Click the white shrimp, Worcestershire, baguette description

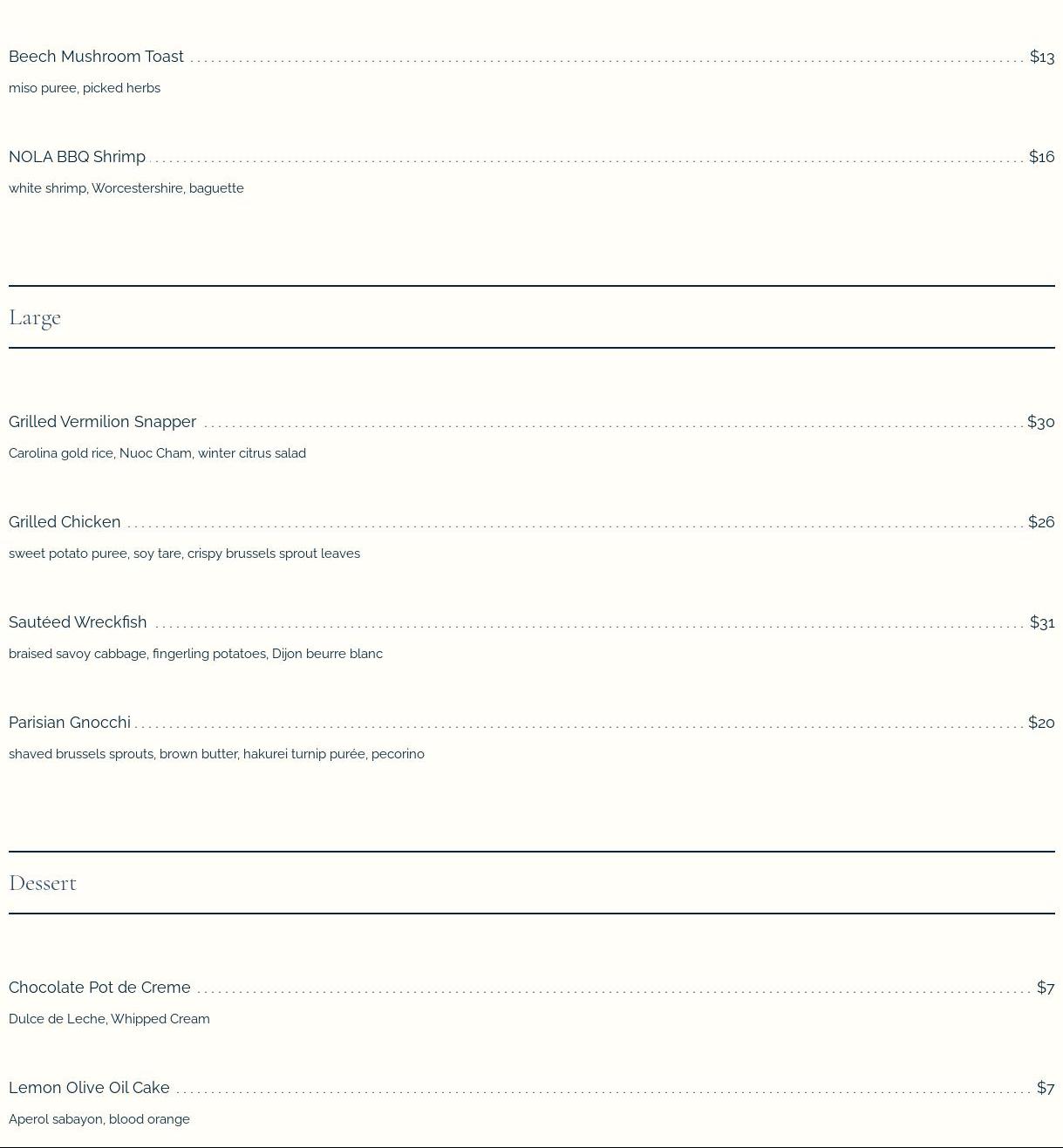coord(126,188)
